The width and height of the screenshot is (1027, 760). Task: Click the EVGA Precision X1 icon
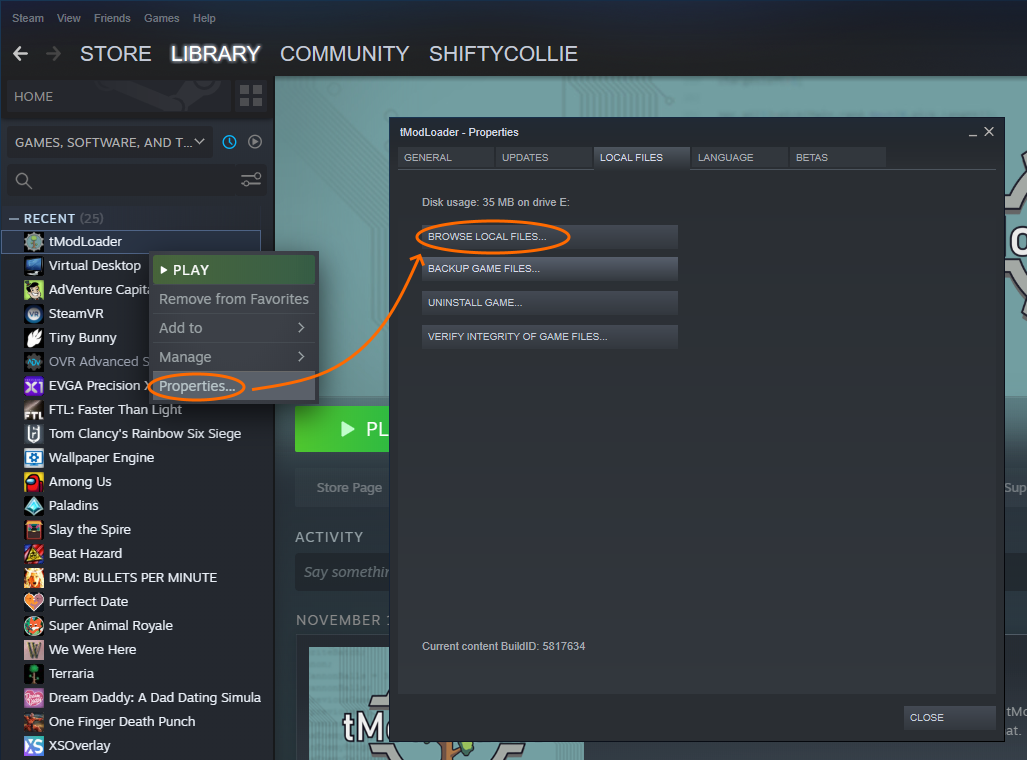[x=34, y=386]
